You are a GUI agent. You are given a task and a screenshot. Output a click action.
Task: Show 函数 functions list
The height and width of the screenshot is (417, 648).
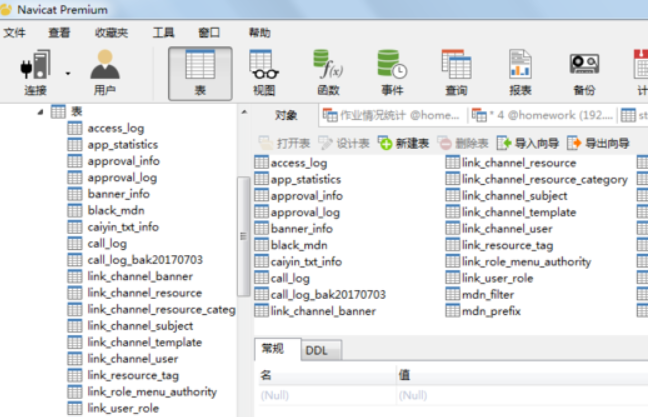[328, 73]
